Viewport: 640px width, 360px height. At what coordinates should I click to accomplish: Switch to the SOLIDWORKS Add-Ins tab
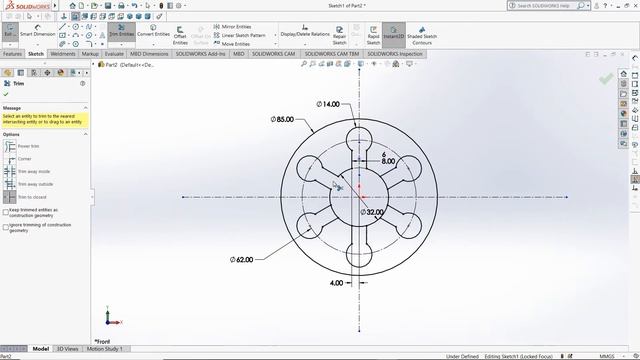tap(200, 54)
